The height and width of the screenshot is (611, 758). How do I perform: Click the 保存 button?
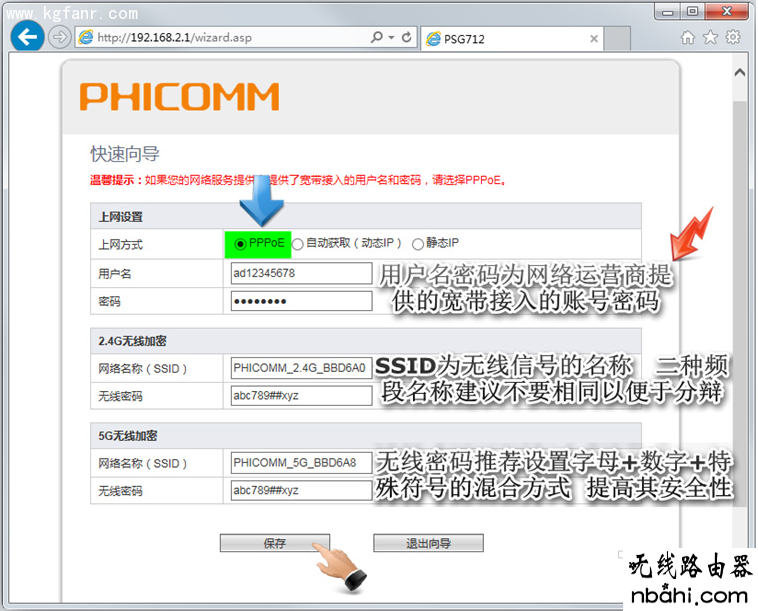275,543
